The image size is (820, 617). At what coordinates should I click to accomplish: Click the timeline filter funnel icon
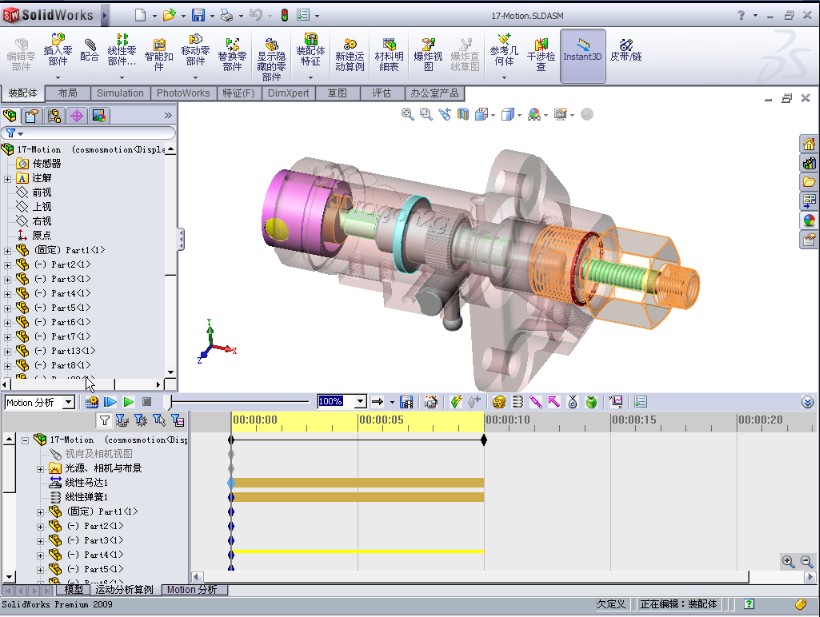104,419
